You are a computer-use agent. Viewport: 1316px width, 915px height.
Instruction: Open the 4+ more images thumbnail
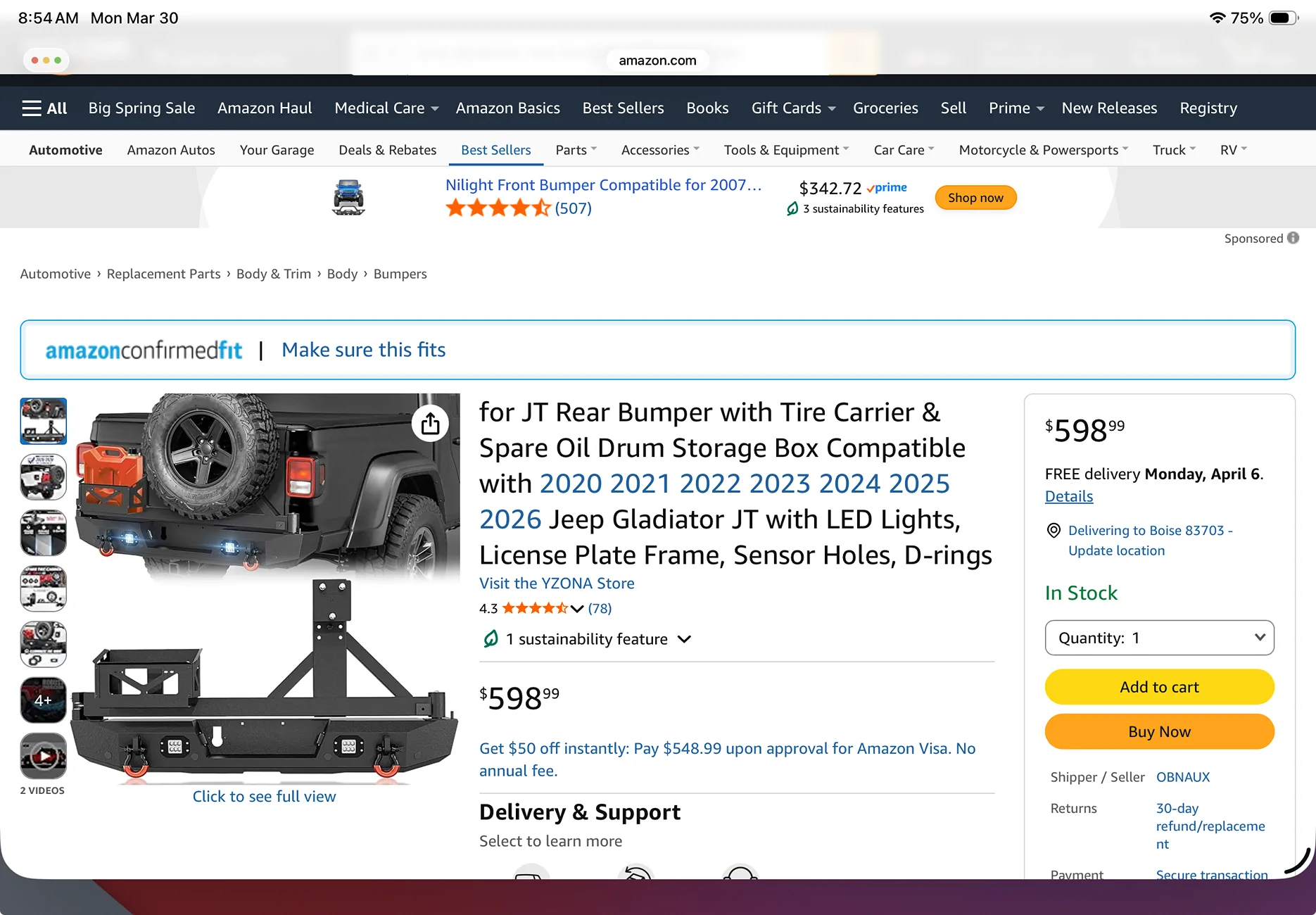coord(44,700)
